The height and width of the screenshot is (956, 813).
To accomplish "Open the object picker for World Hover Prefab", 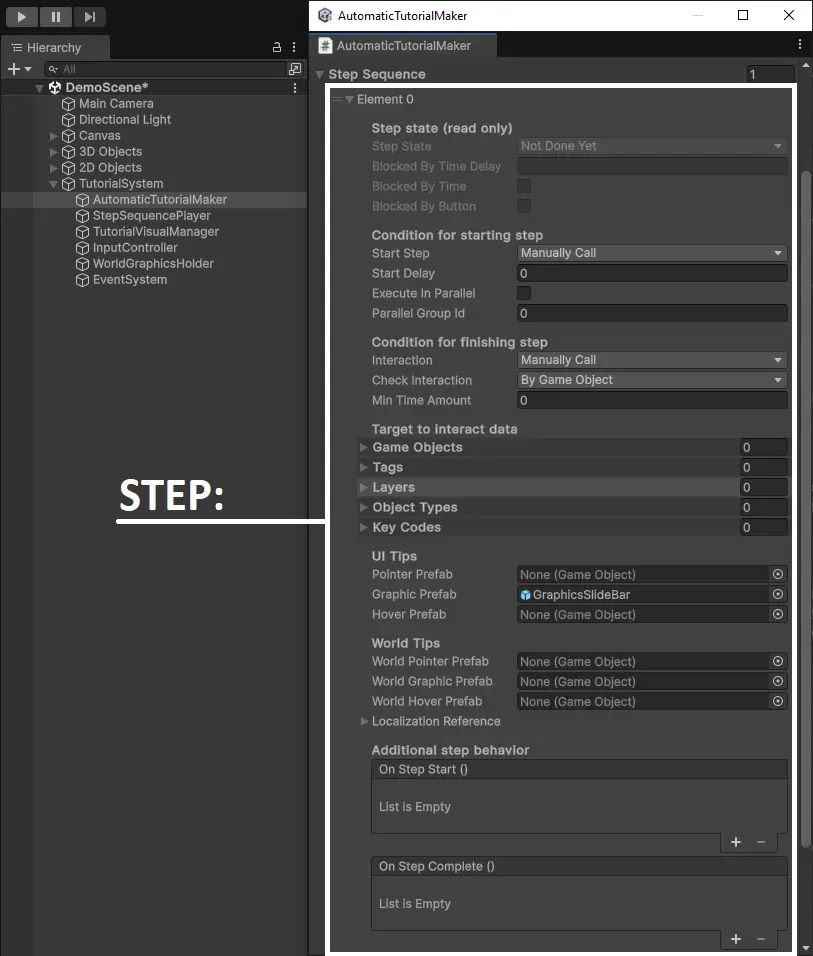I will click(x=778, y=701).
